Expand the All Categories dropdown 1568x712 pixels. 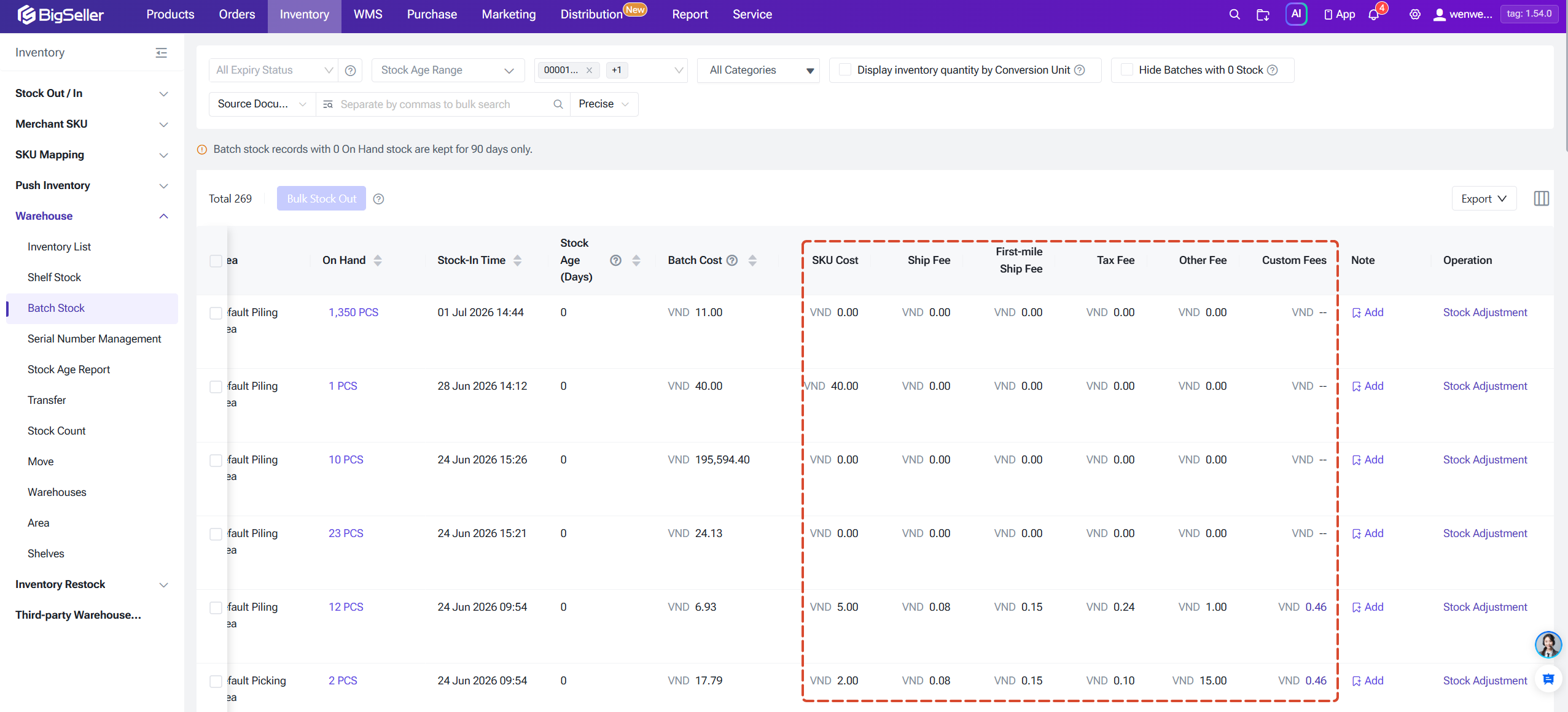tap(758, 70)
